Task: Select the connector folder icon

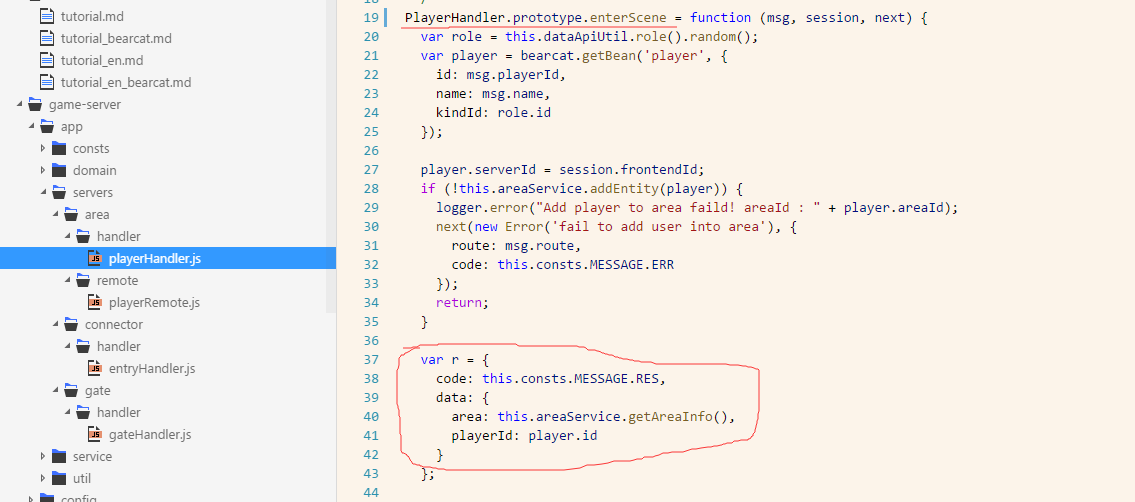Action: tap(70, 324)
